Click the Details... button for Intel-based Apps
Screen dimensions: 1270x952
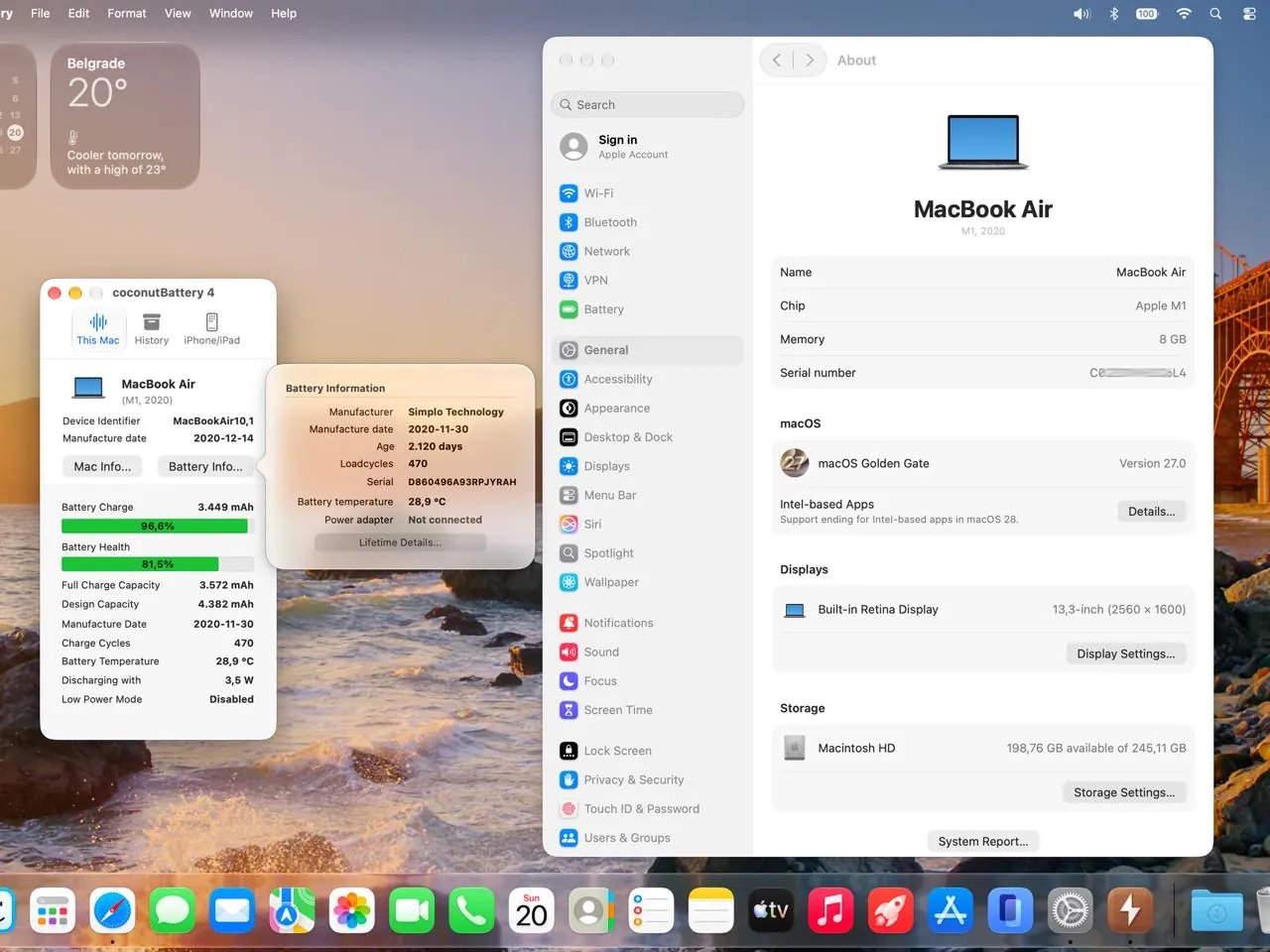point(1151,512)
